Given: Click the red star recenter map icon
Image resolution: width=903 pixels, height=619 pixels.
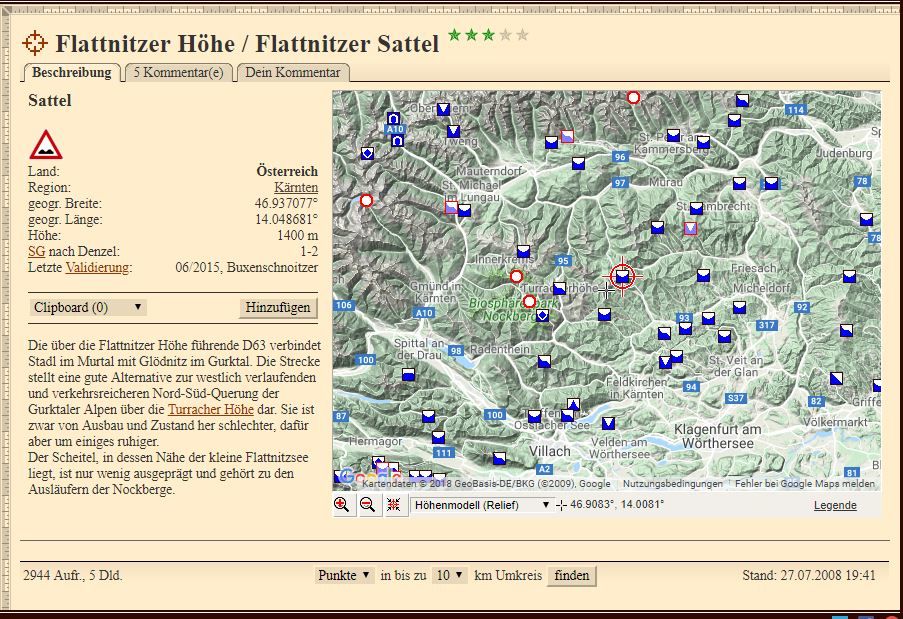Looking at the screenshot, I should tap(393, 505).
